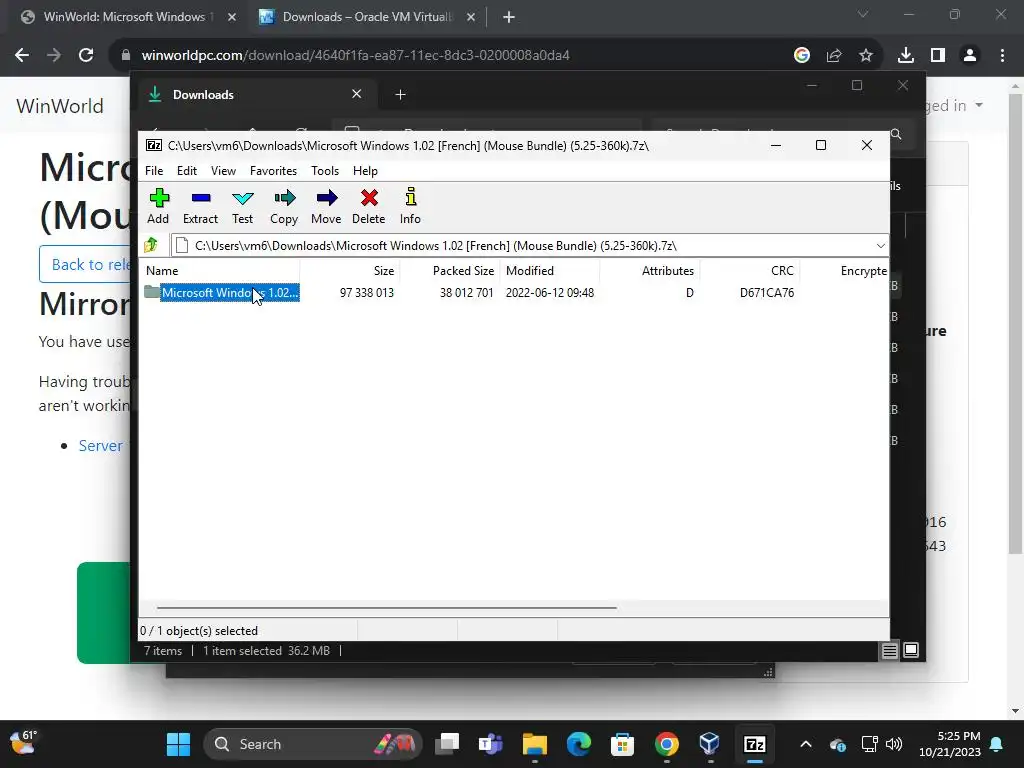
Task: Click the 7-Zip horizontal scrollbar
Action: click(x=387, y=607)
